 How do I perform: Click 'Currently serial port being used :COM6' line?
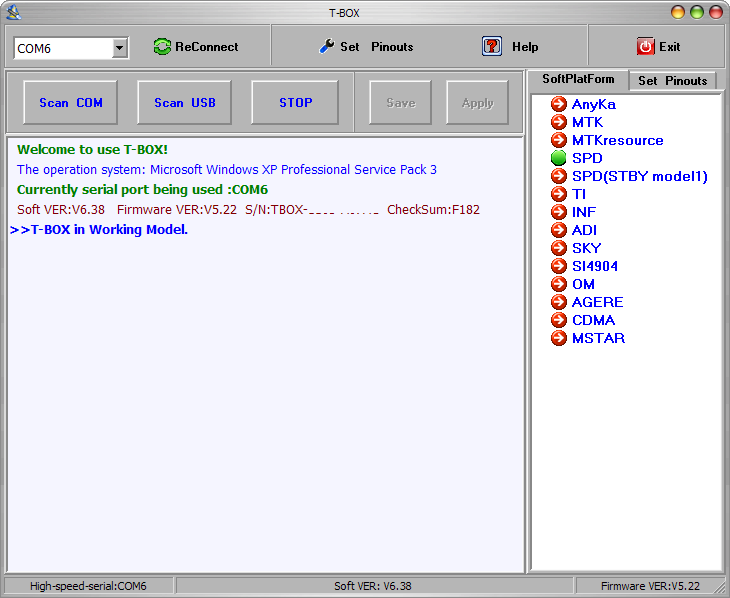tap(142, 190)
